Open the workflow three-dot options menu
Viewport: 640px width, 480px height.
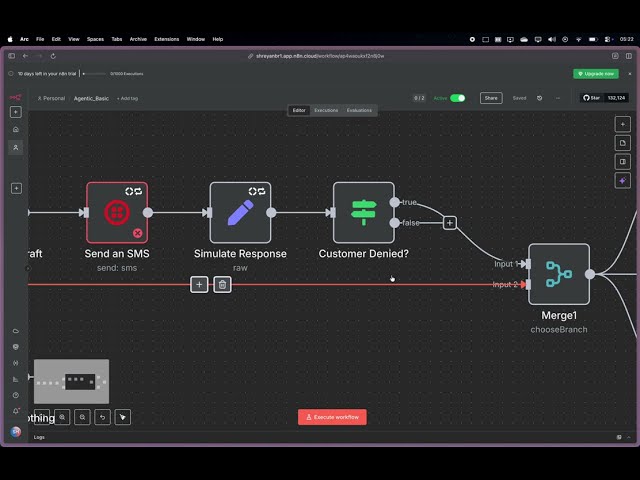[558, 98]
